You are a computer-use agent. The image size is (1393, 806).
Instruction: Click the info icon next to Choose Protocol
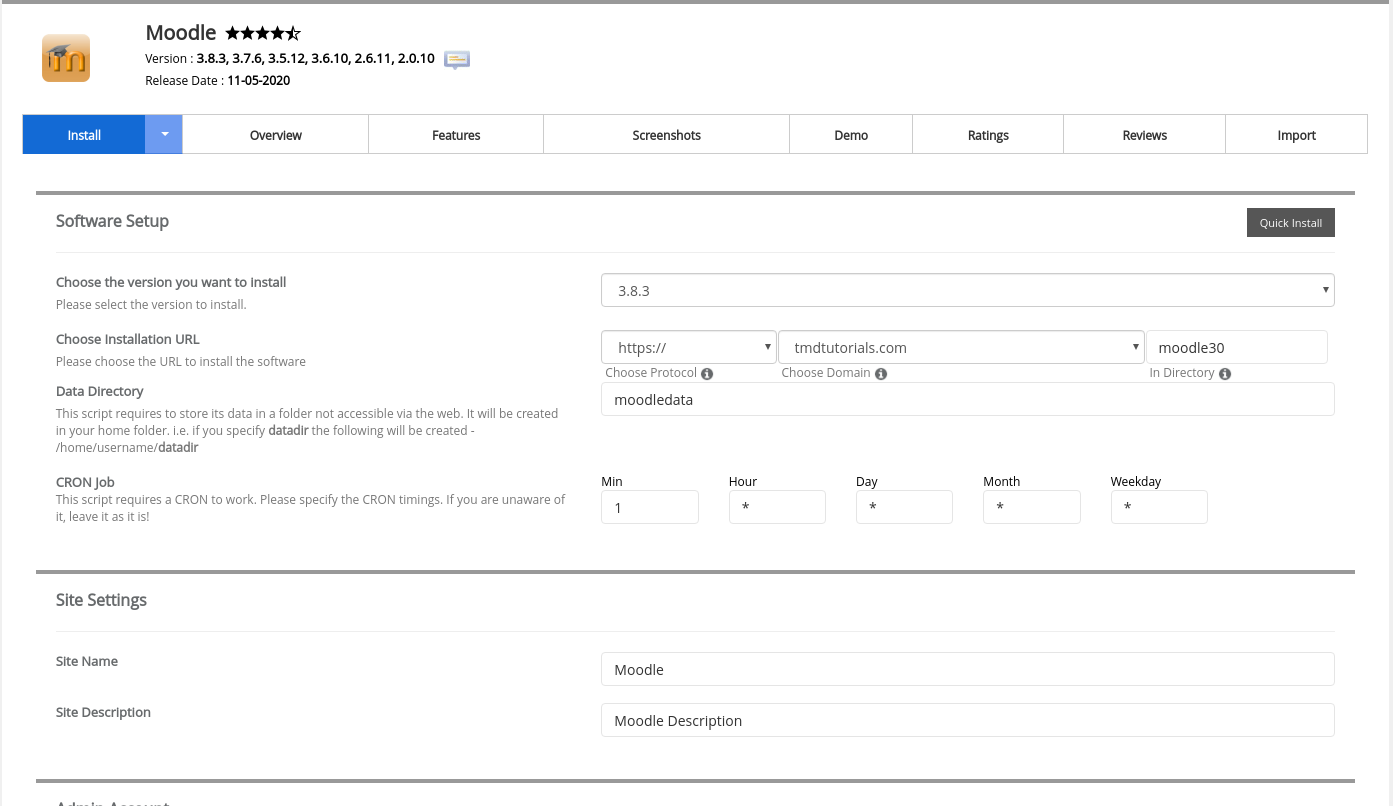click(707, 373)
